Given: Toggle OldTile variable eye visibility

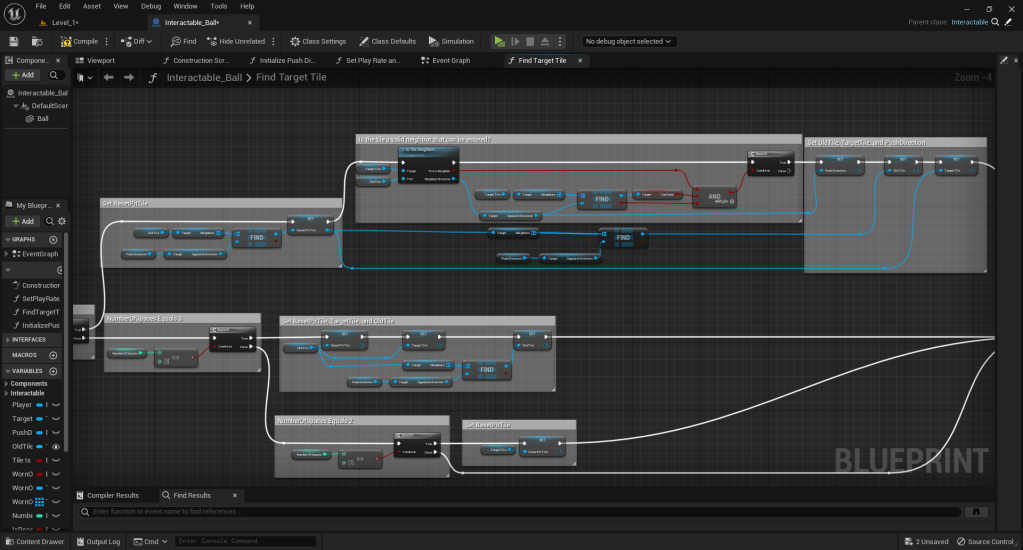Looking at the screenshot, I should point(56,446).
